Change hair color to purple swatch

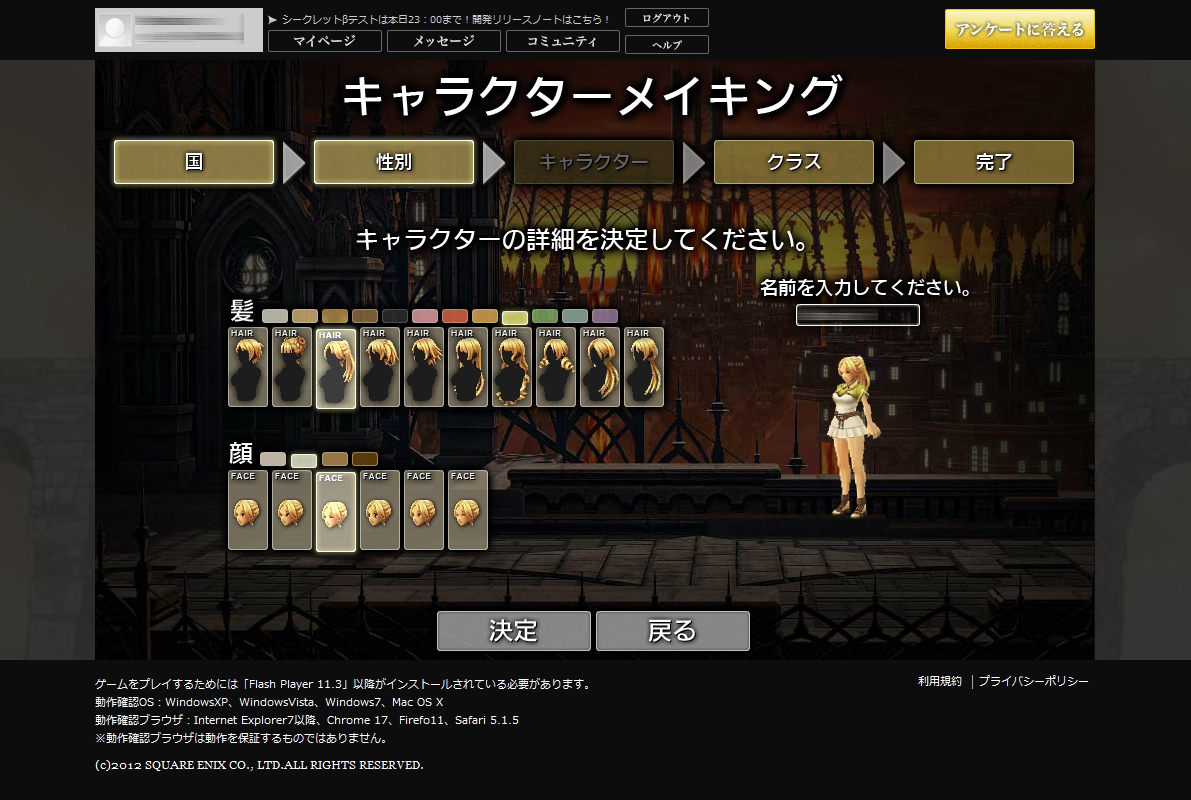[x=605, y=315]
